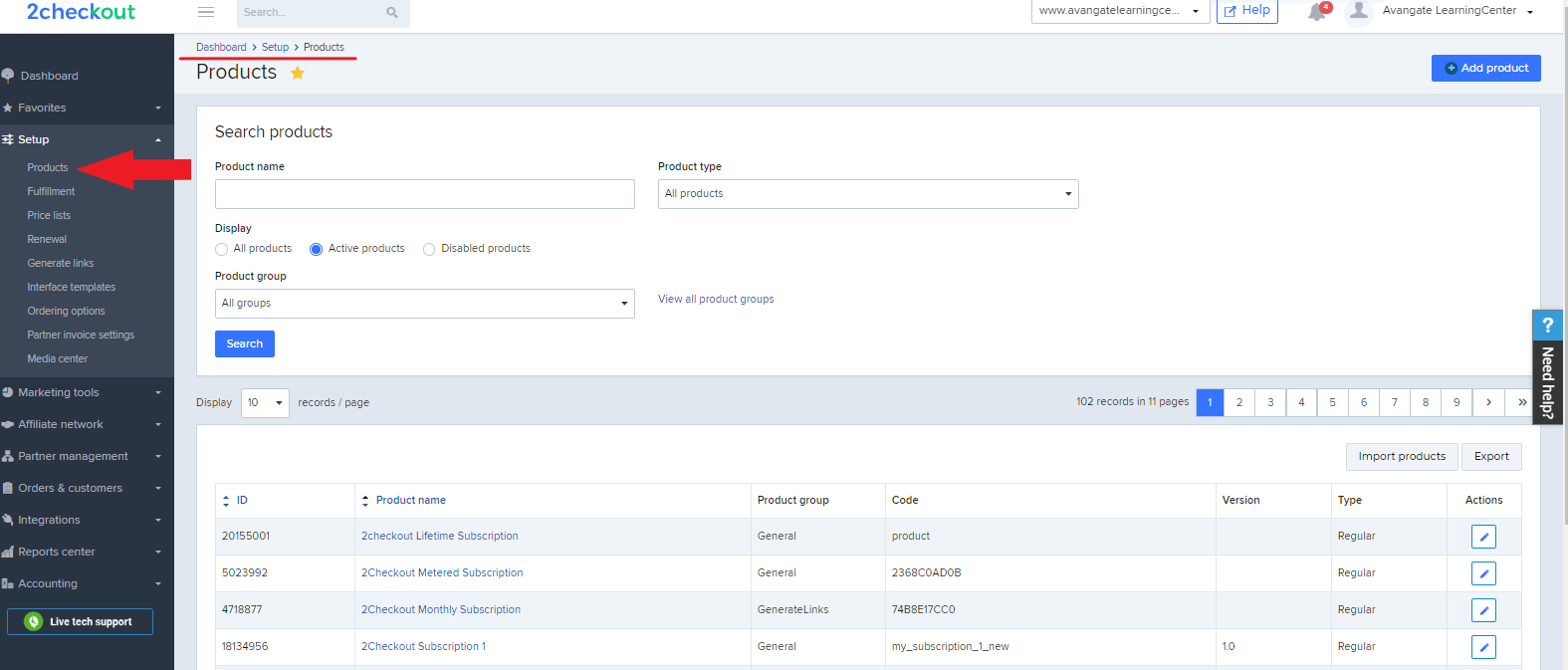Click the 2checkout logo

point(81,12)
